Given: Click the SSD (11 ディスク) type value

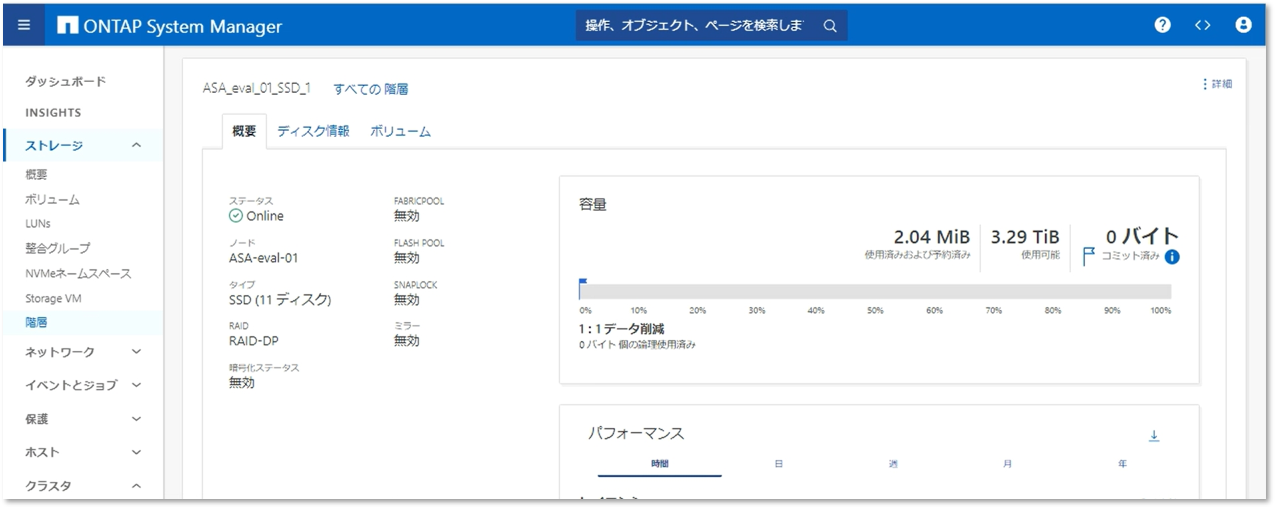Looking at the screenshot, I should click(x=280, y=300).
